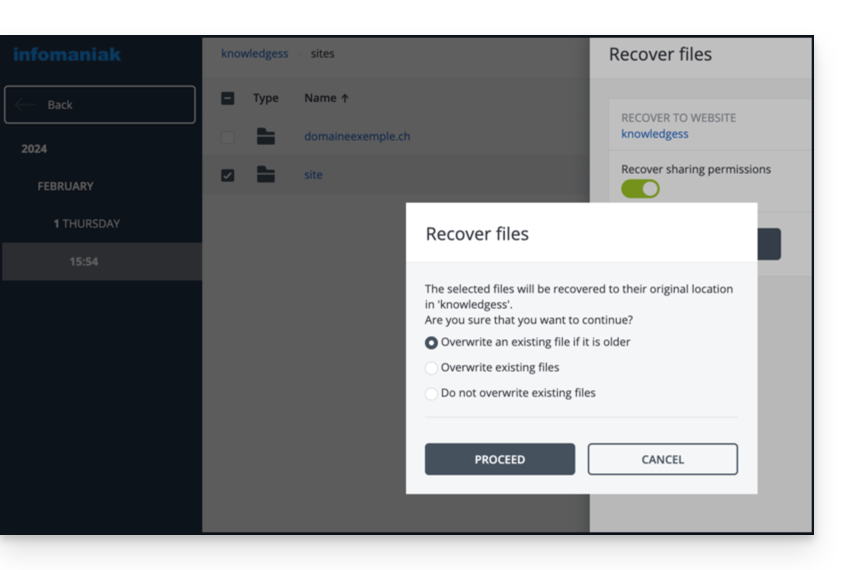Check the domaineexemple.ch row checkbox

pos(228,137)
